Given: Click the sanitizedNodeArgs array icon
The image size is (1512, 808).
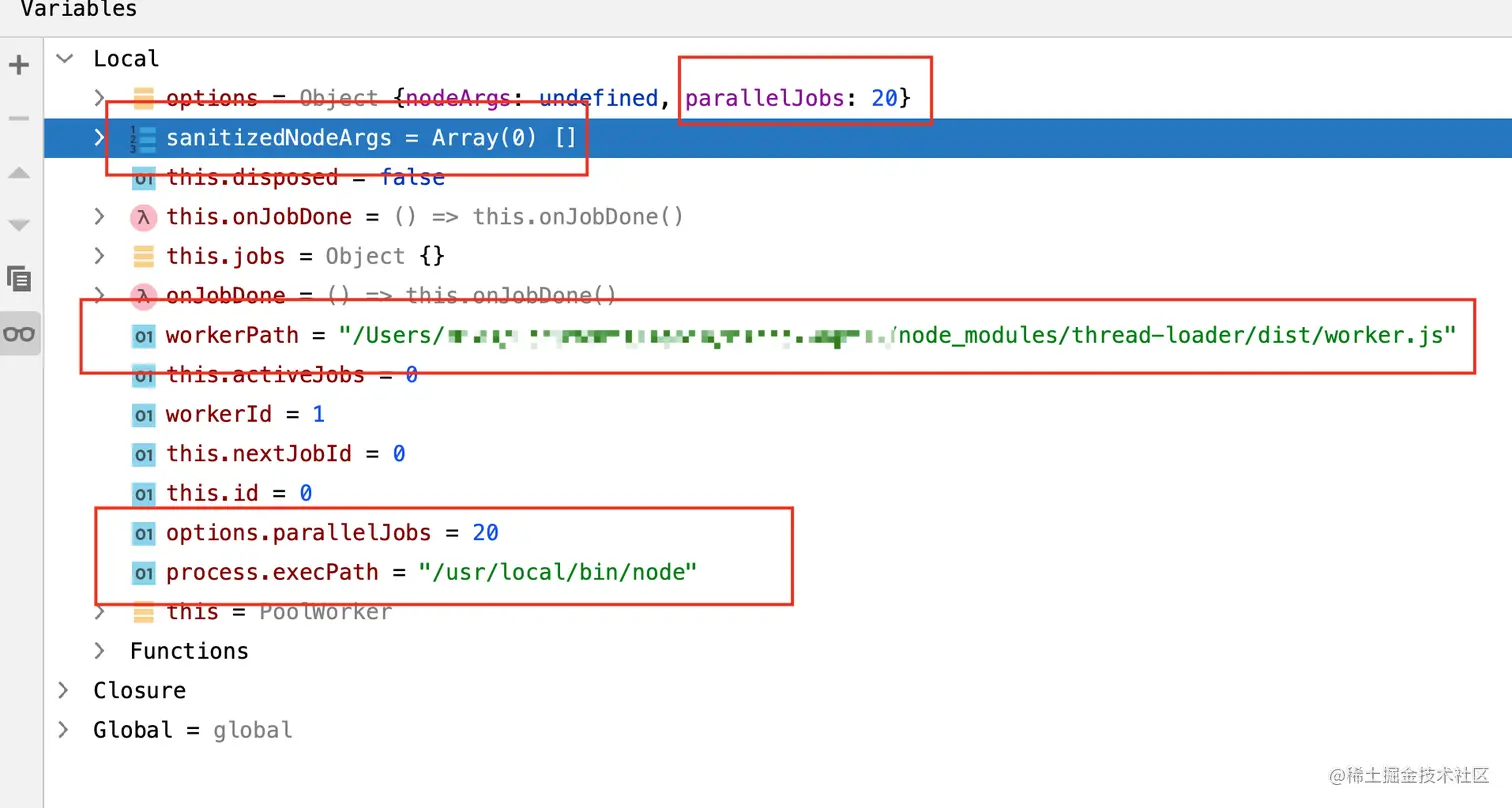Looking at the screenshot, I should [144, 138].
